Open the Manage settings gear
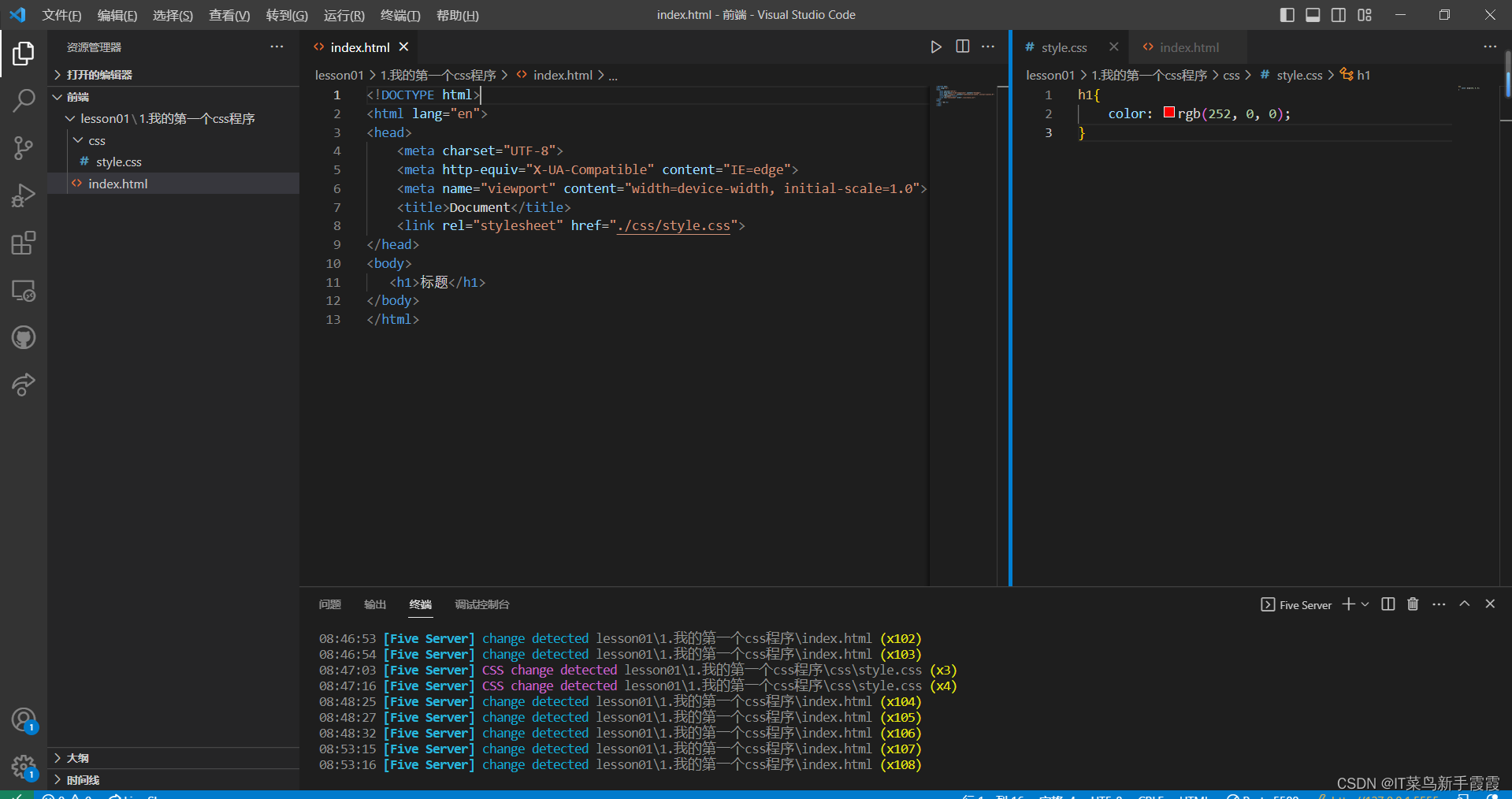The height and width of the screenshot is (799, 1512). coord(24,766)
